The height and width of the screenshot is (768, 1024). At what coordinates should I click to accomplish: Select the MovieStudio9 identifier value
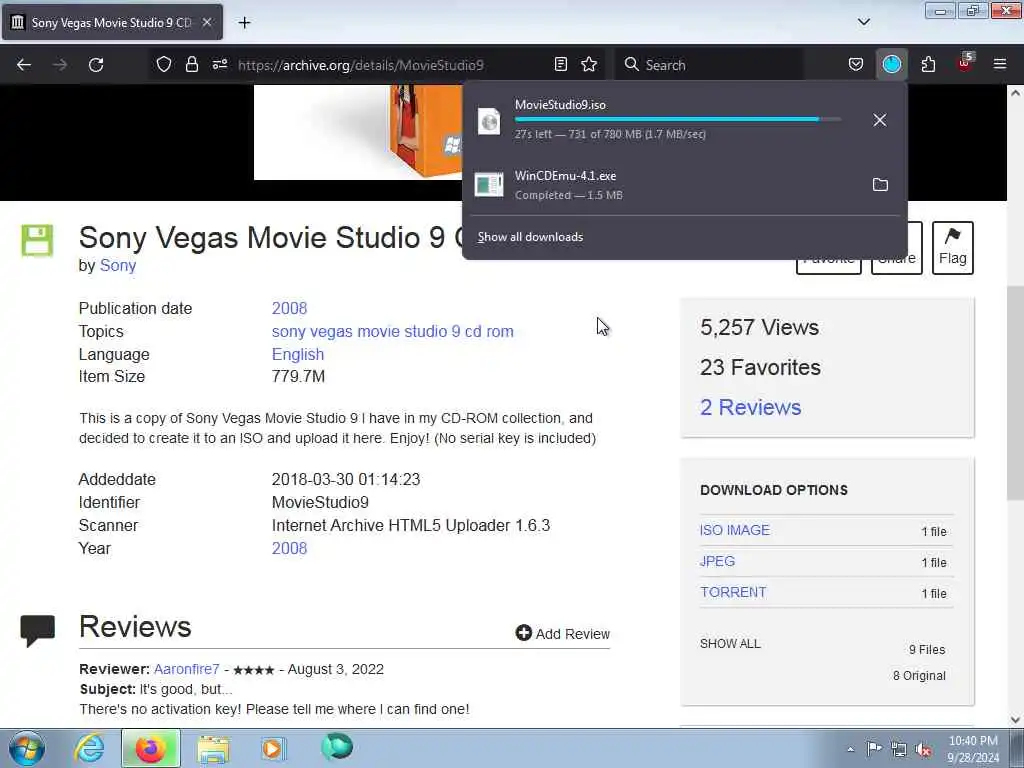coord(320,502)
